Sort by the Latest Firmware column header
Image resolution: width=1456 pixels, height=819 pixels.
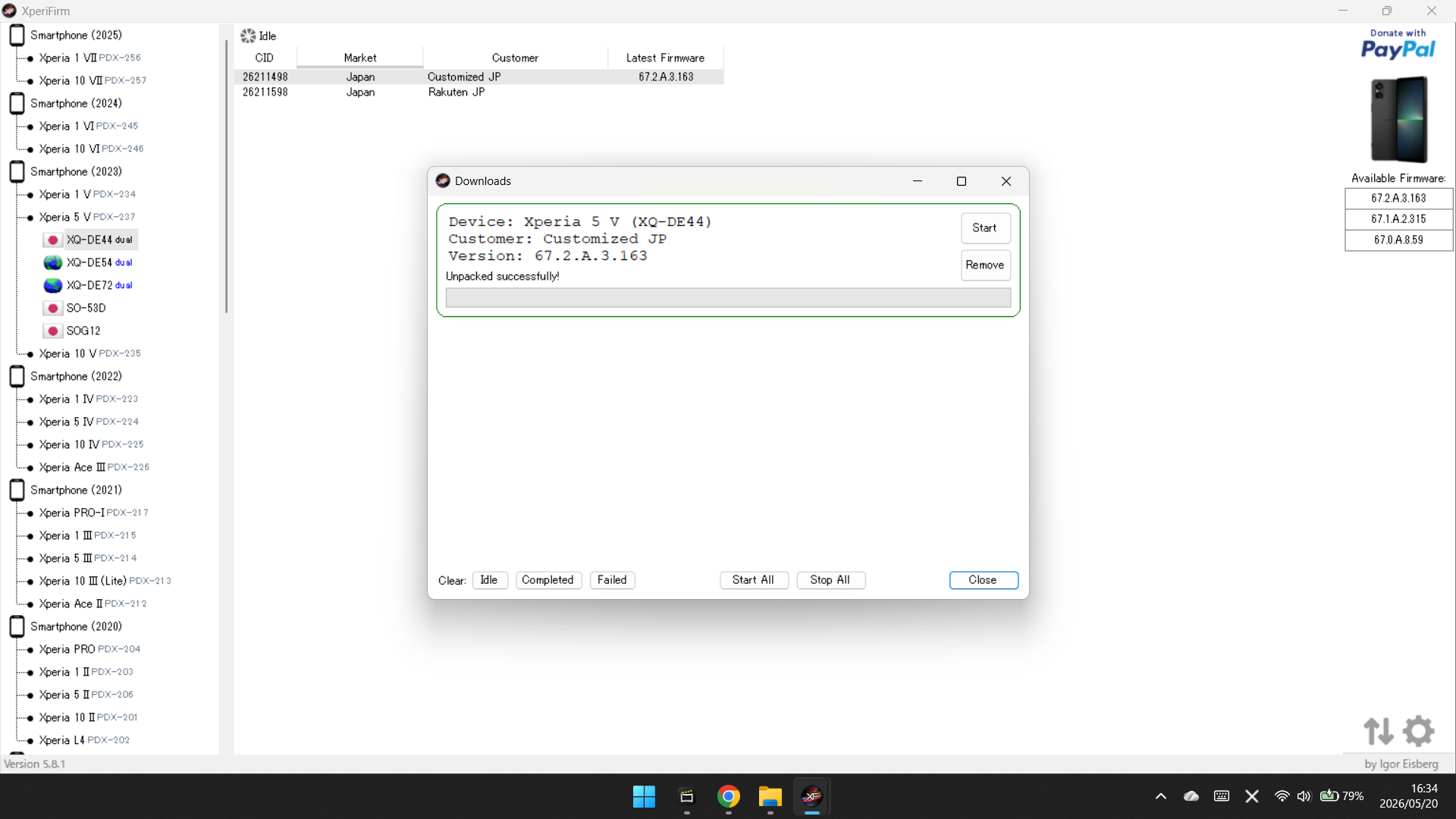pos(665,58)
